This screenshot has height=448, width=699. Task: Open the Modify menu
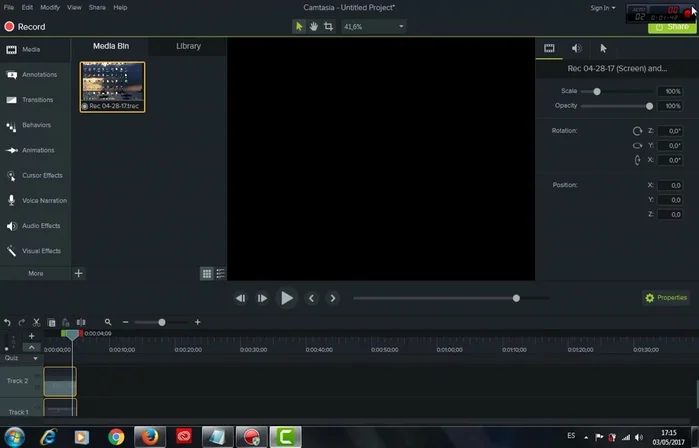coord(50,7)
